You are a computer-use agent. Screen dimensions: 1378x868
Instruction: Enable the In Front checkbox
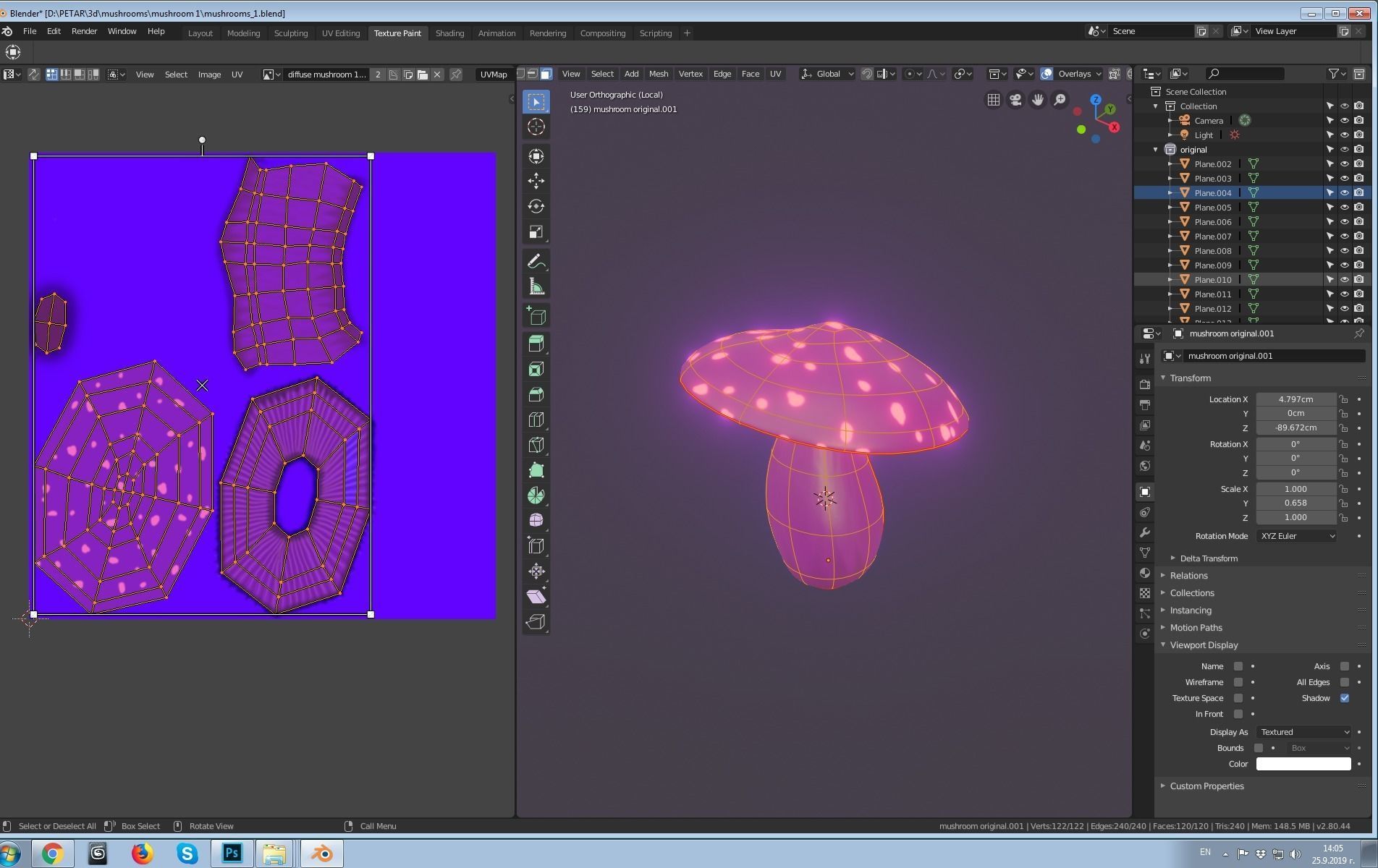coord(1238,714)
